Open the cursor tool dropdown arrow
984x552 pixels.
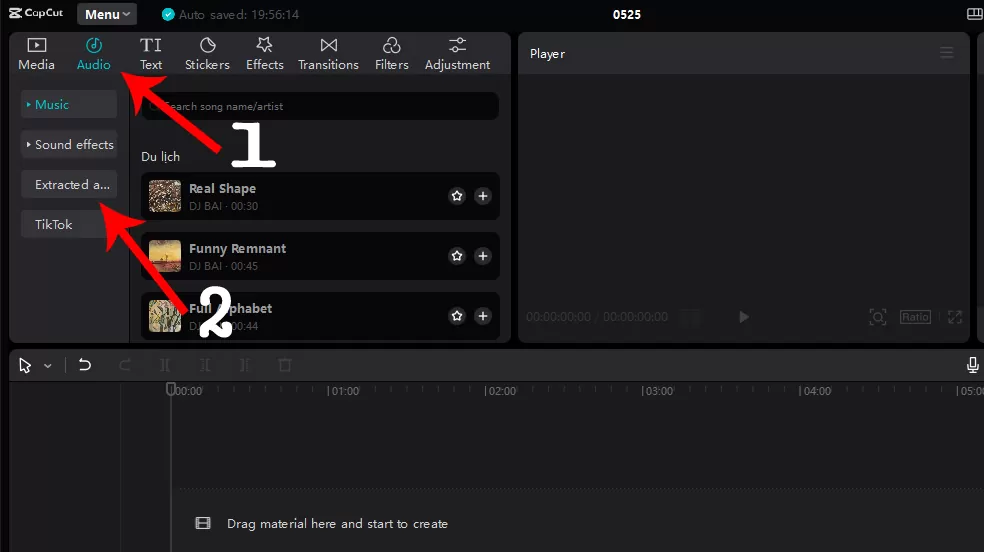pyautogui.click(x=48, y=366)
